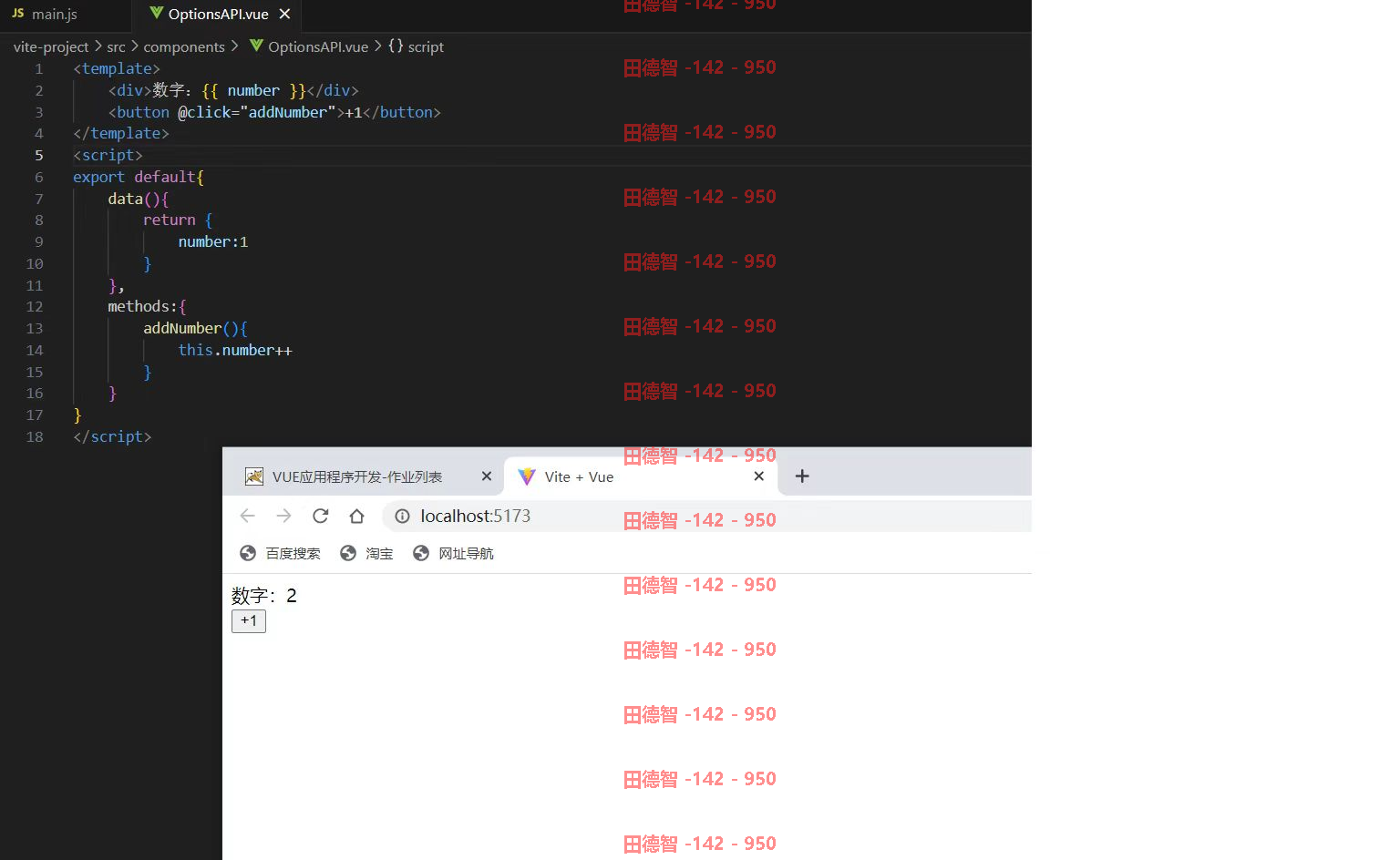Close the VUE应用程序开发-作业列表 browser tab
The width and height of the screenshot is (1400, 860).
[487, 476]
